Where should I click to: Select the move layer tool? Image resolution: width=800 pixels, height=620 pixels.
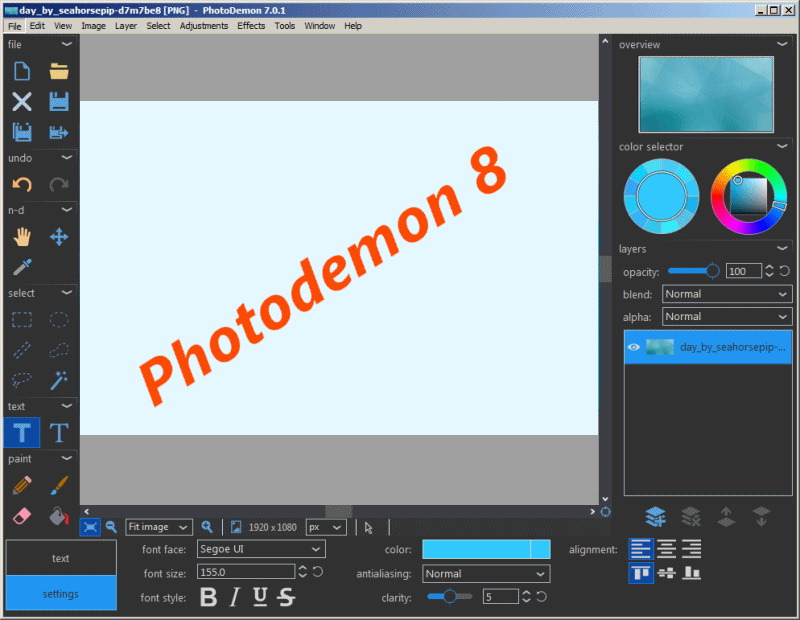click(59, 237)
